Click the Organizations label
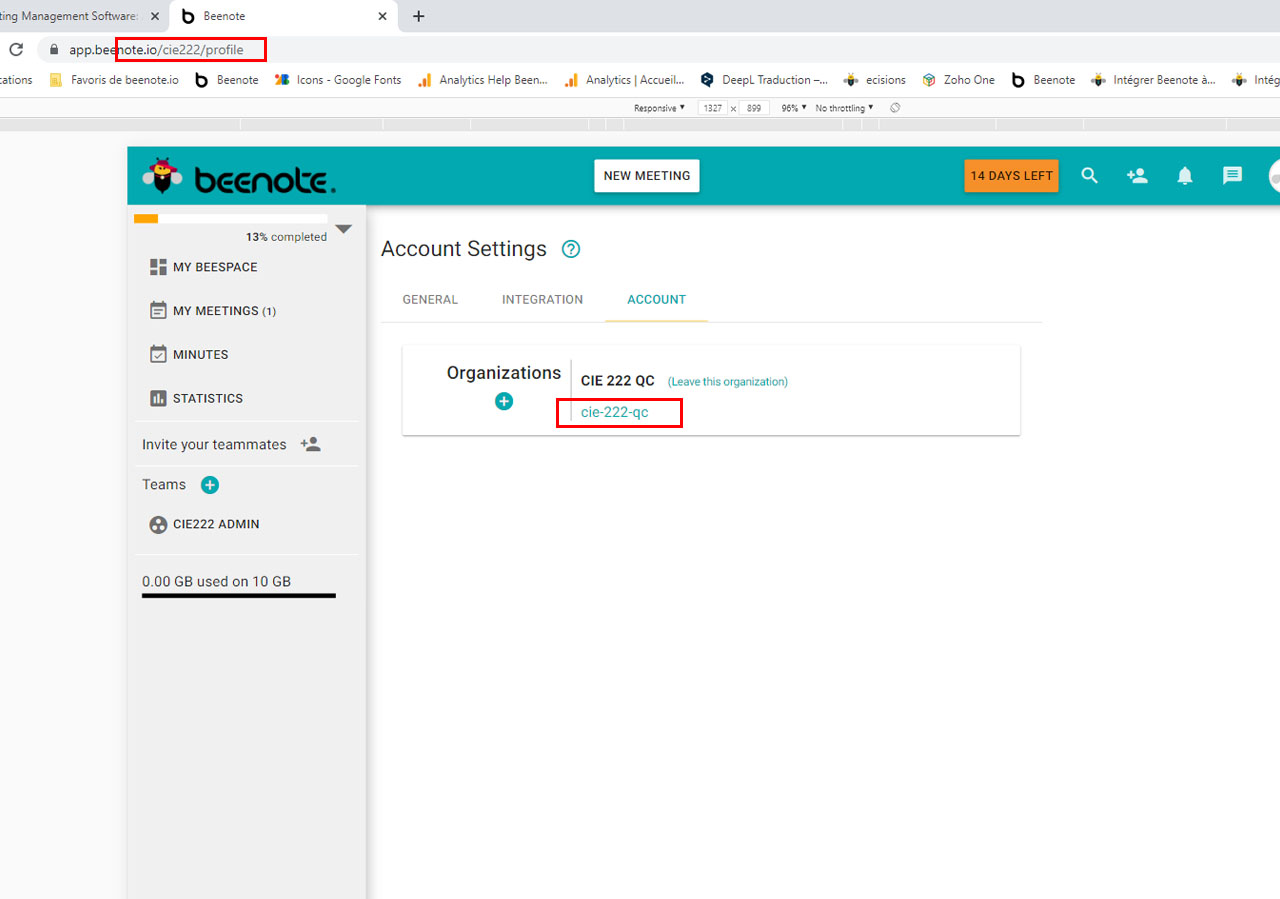 [x=504, y=373]
